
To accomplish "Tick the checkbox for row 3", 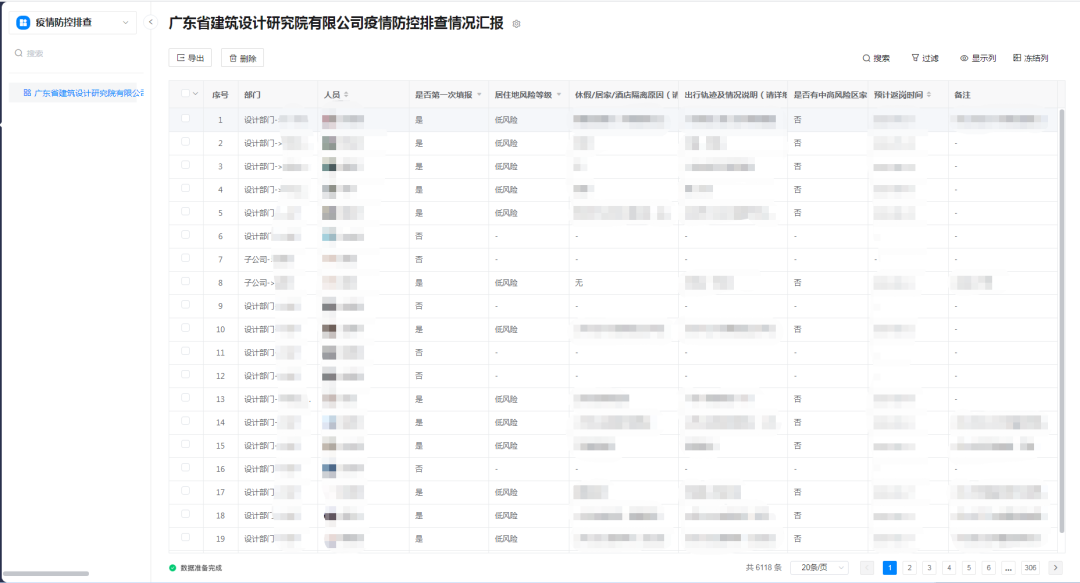I will 185,165.
